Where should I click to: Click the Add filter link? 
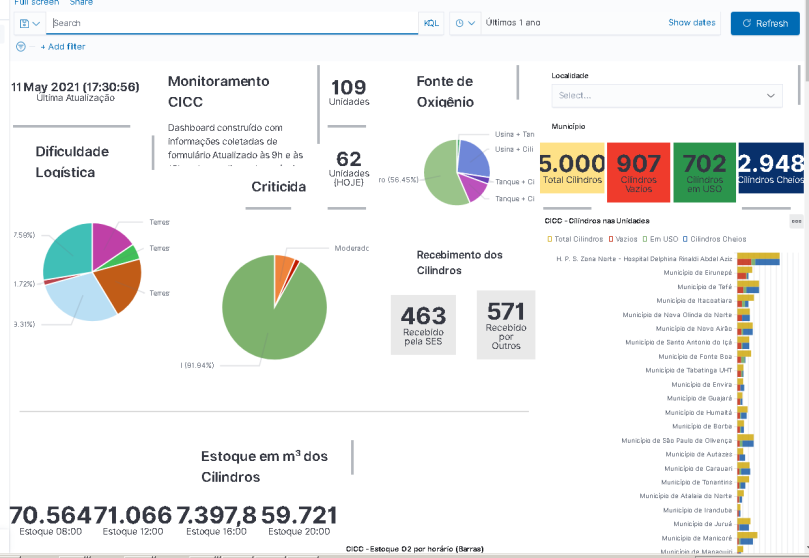[x=63, y=46]
